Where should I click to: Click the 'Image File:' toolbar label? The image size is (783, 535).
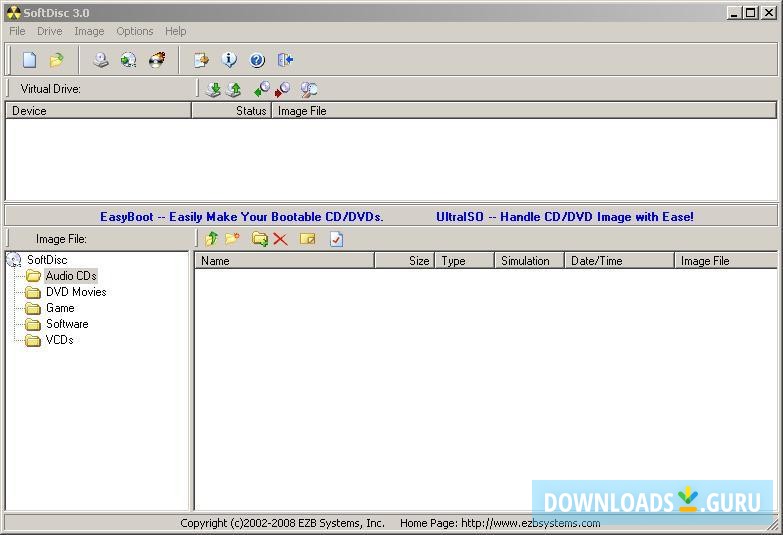61,239
